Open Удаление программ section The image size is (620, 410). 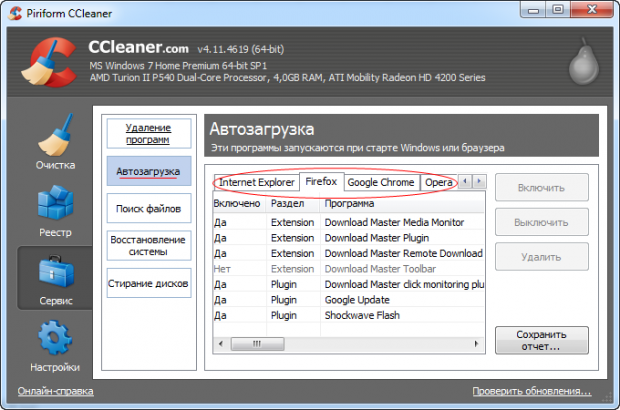pyautogui.click(x=149, y=134)
